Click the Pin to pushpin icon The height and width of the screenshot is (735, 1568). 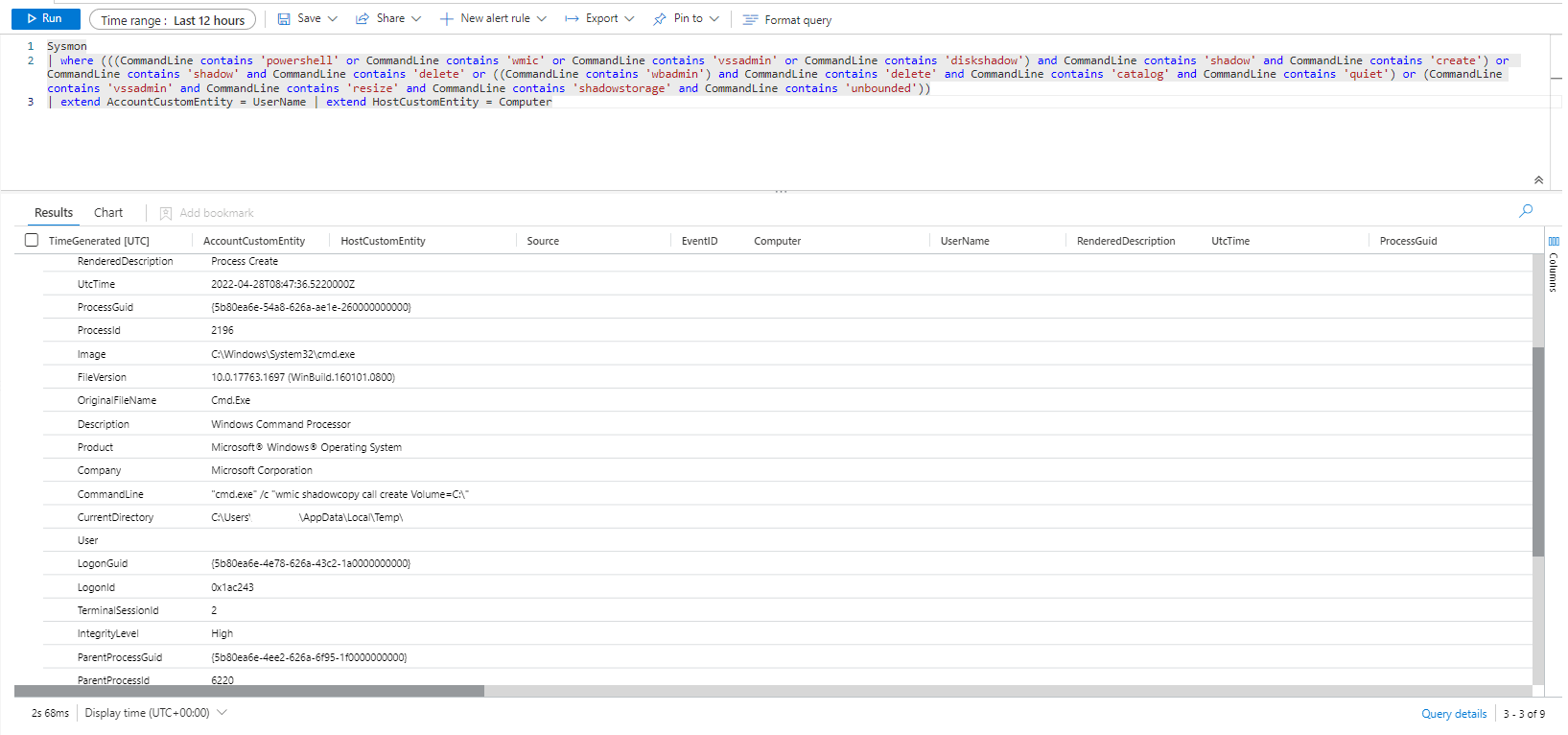(x=660, y=19)
